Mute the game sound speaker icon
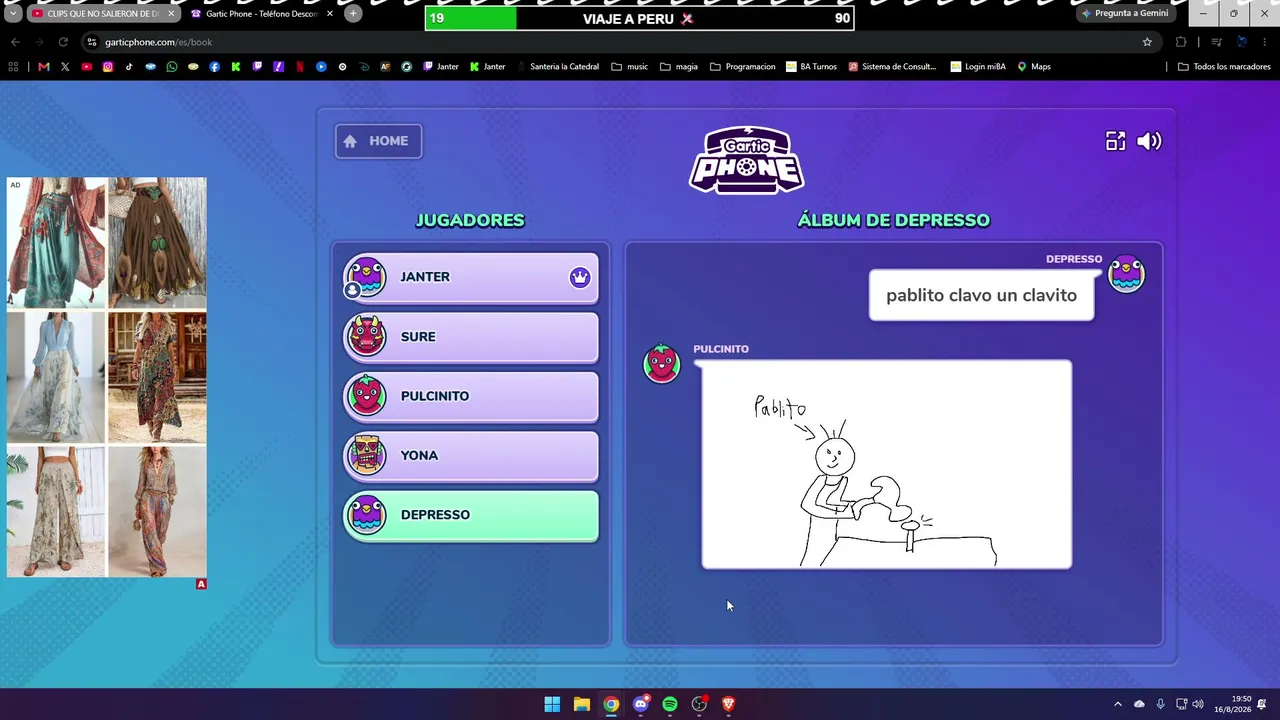Viewport: 1280px width, 720px height. (x=1149, y=141)
